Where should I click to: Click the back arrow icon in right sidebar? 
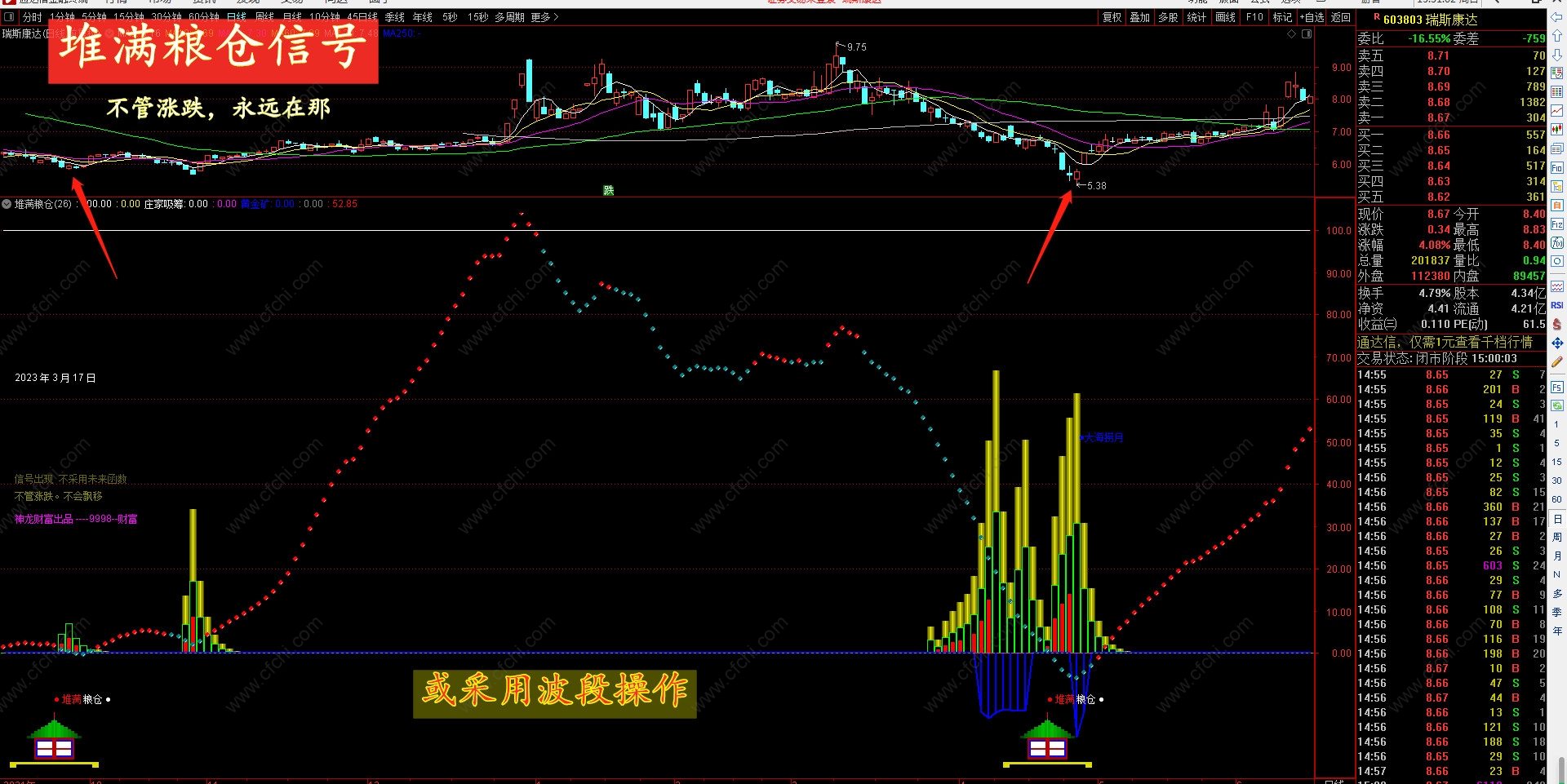tap(1557, 17)
